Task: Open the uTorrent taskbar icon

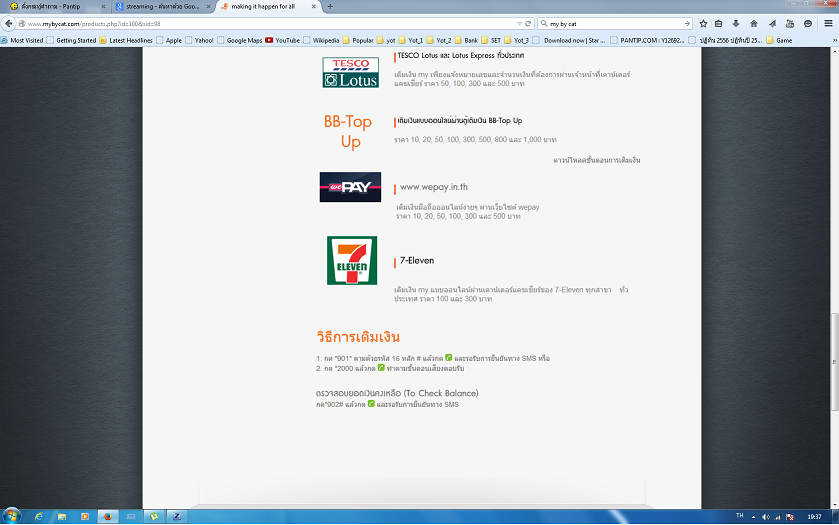Action: [x=154, y=516]
